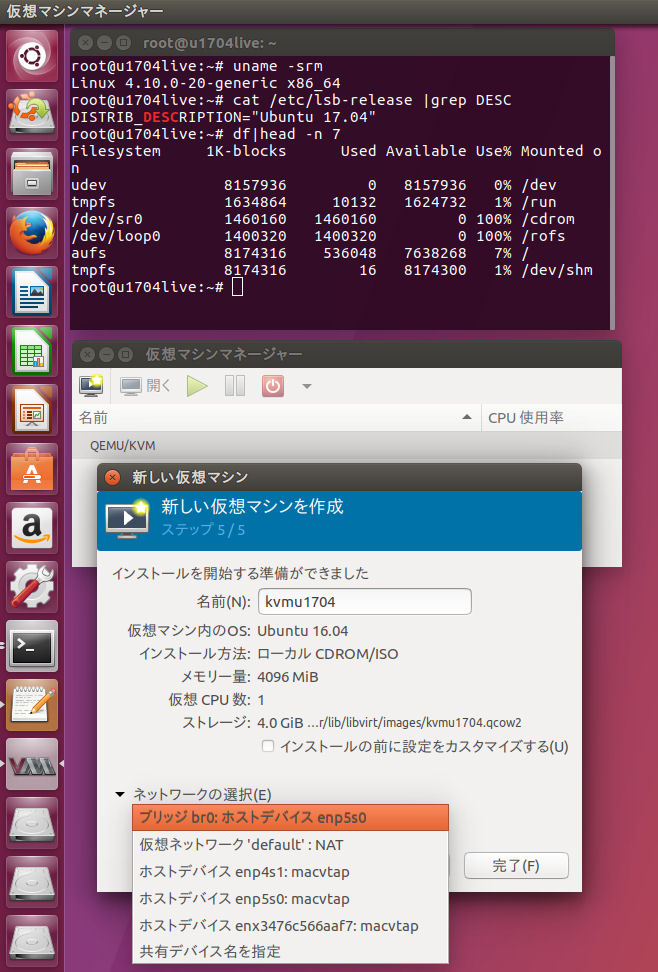
Task: Open LibreOffice Calc from launcher
Action: point(32,351)
